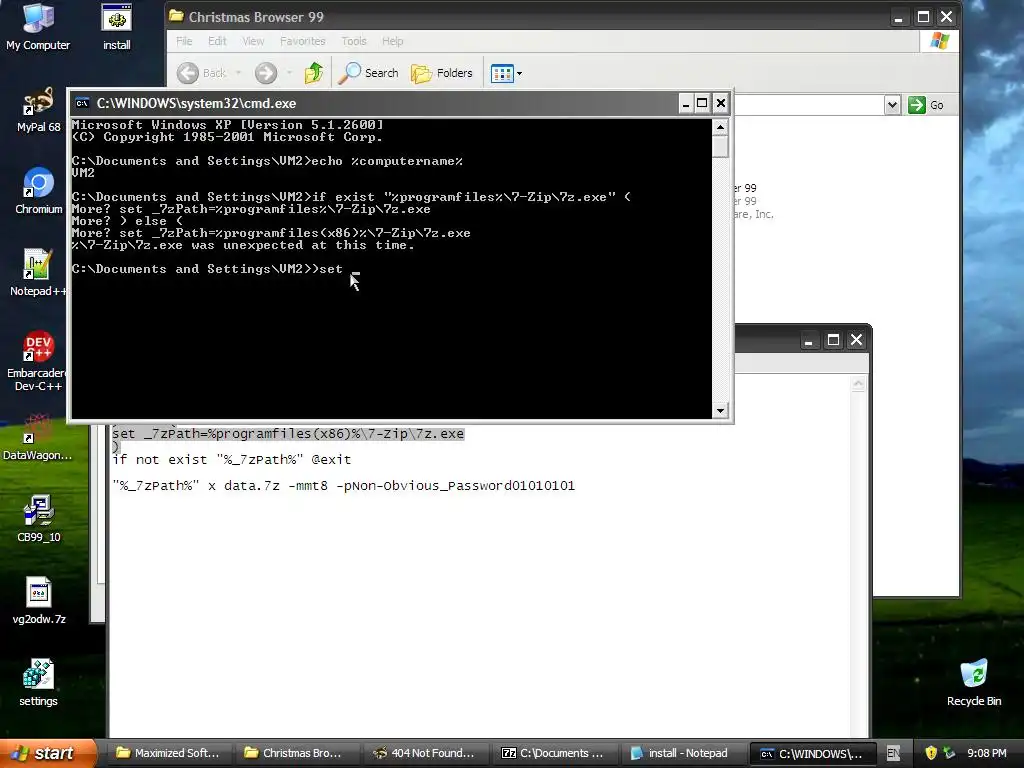Click the Christmas Browser 99 title bar

pos(529,16)
